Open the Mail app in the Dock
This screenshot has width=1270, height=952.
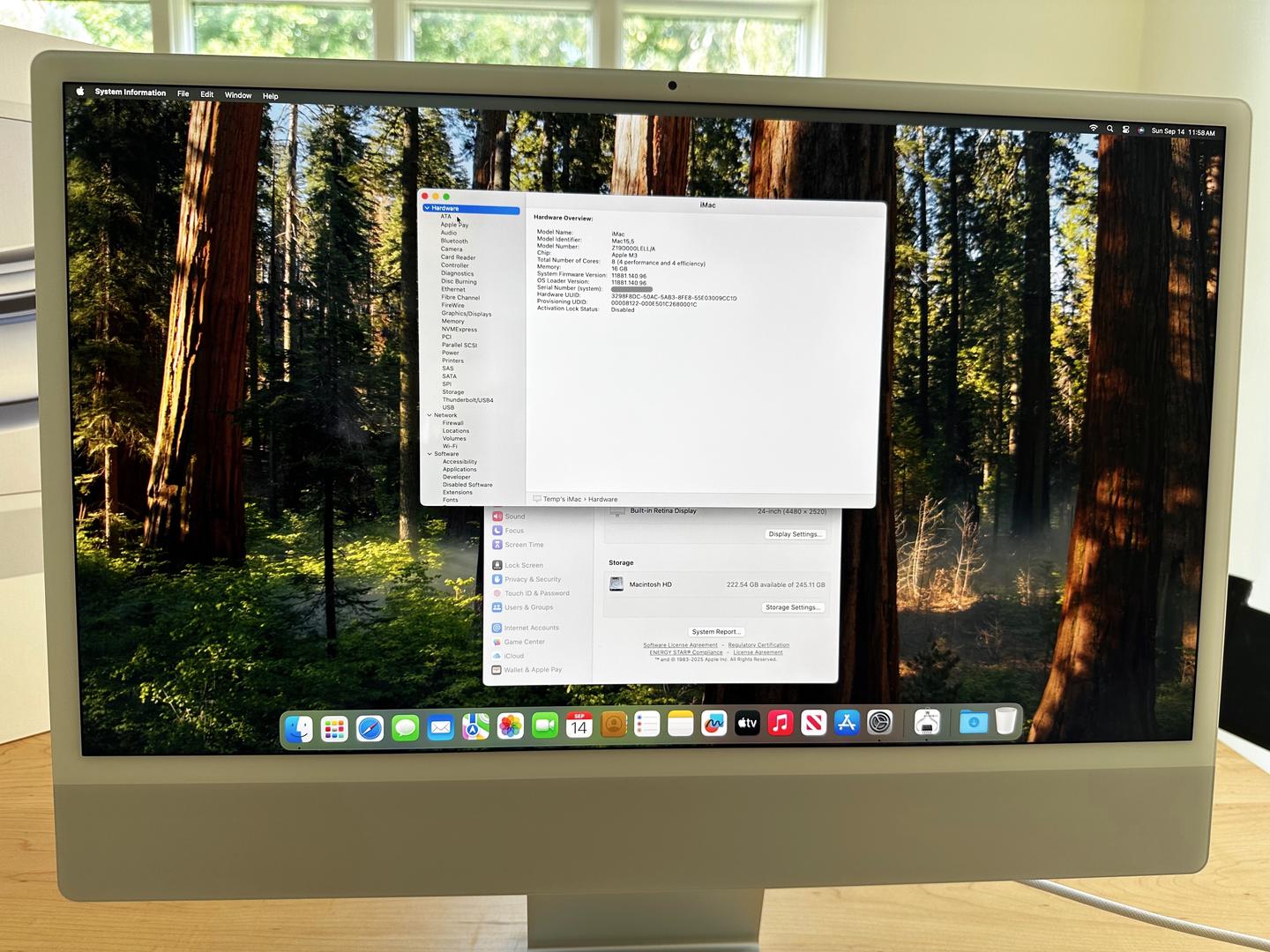(440, 727)
